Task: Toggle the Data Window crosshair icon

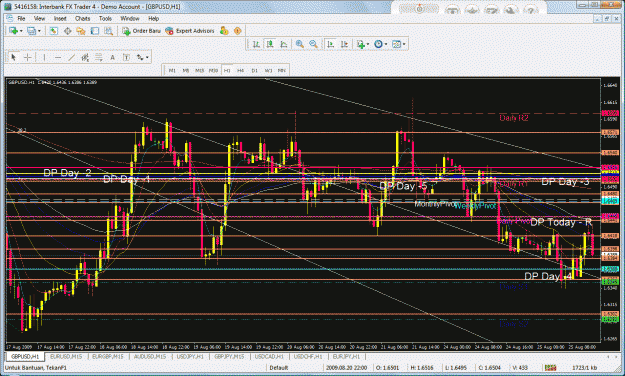Action: (67, 31)
